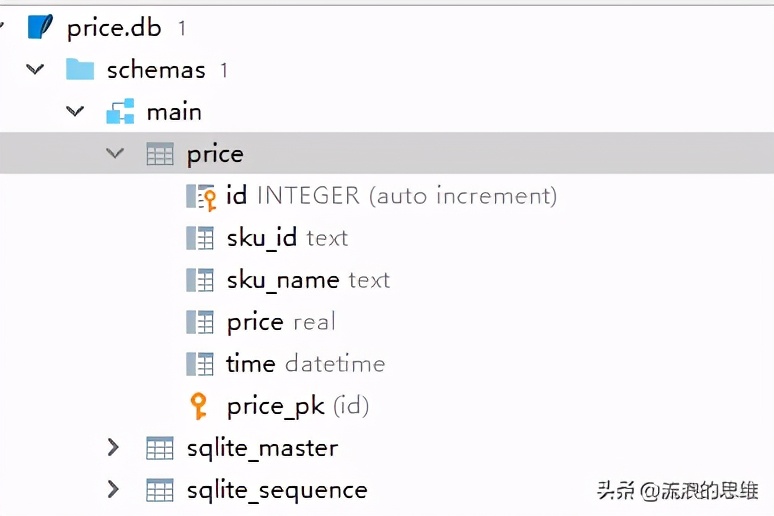
Task: Select the time datetime column
Action: click(305, 364)
